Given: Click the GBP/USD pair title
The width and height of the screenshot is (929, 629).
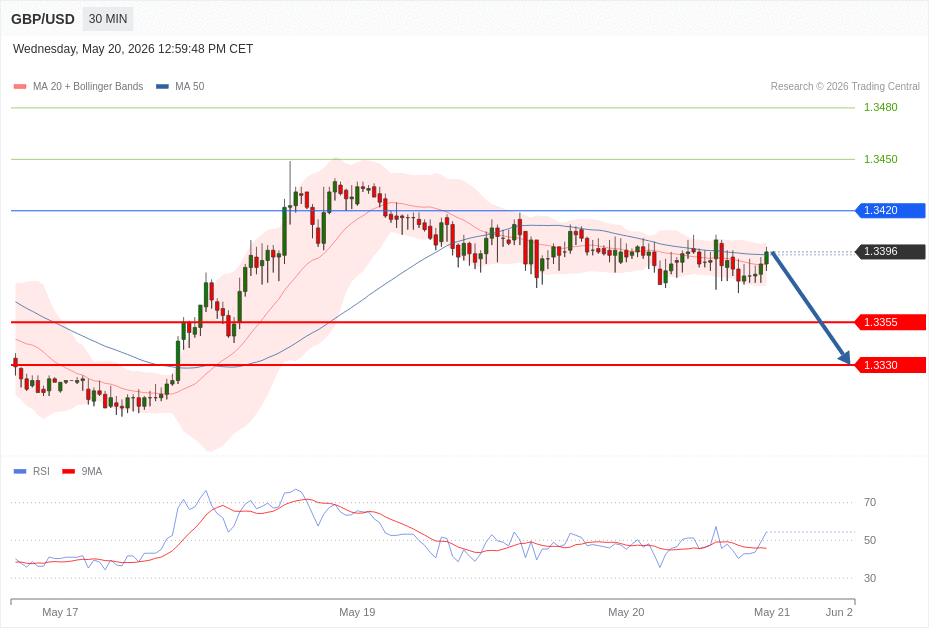Looking at the screenshot, I should coord(43,19).
